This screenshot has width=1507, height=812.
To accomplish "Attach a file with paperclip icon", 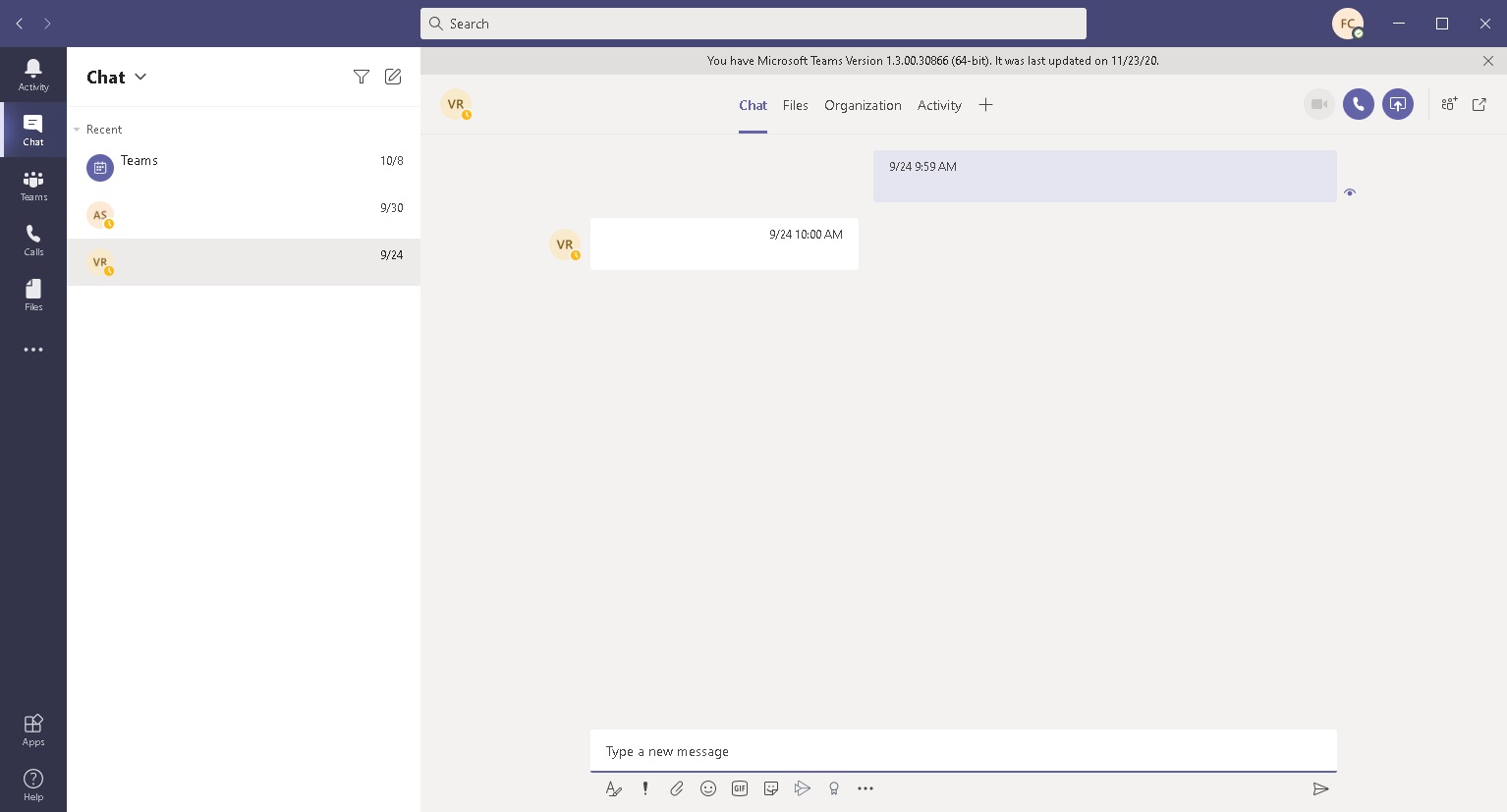I will (677, 788).
